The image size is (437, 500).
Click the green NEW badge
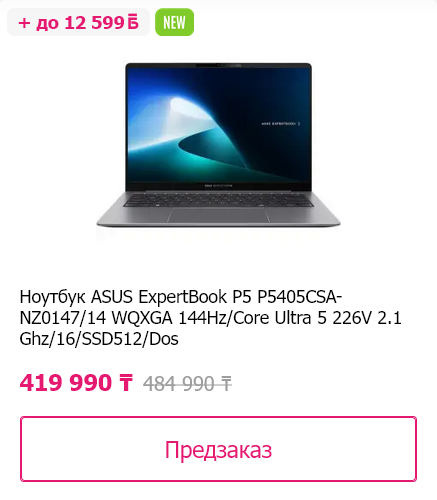174,22
